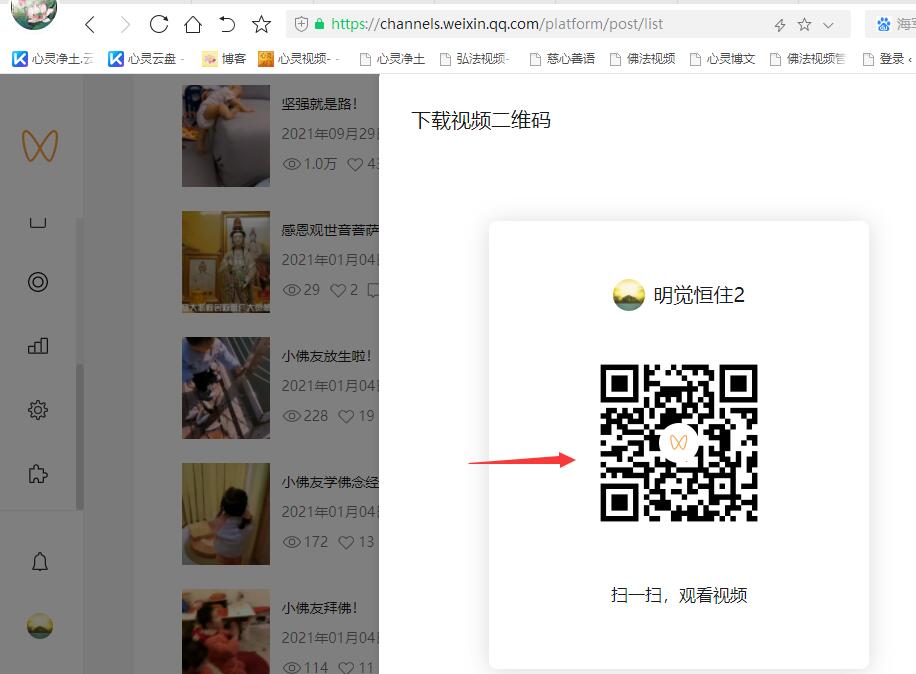Click the views eye icon showing 228
This screenshot has width=916, height=674.
292,416
